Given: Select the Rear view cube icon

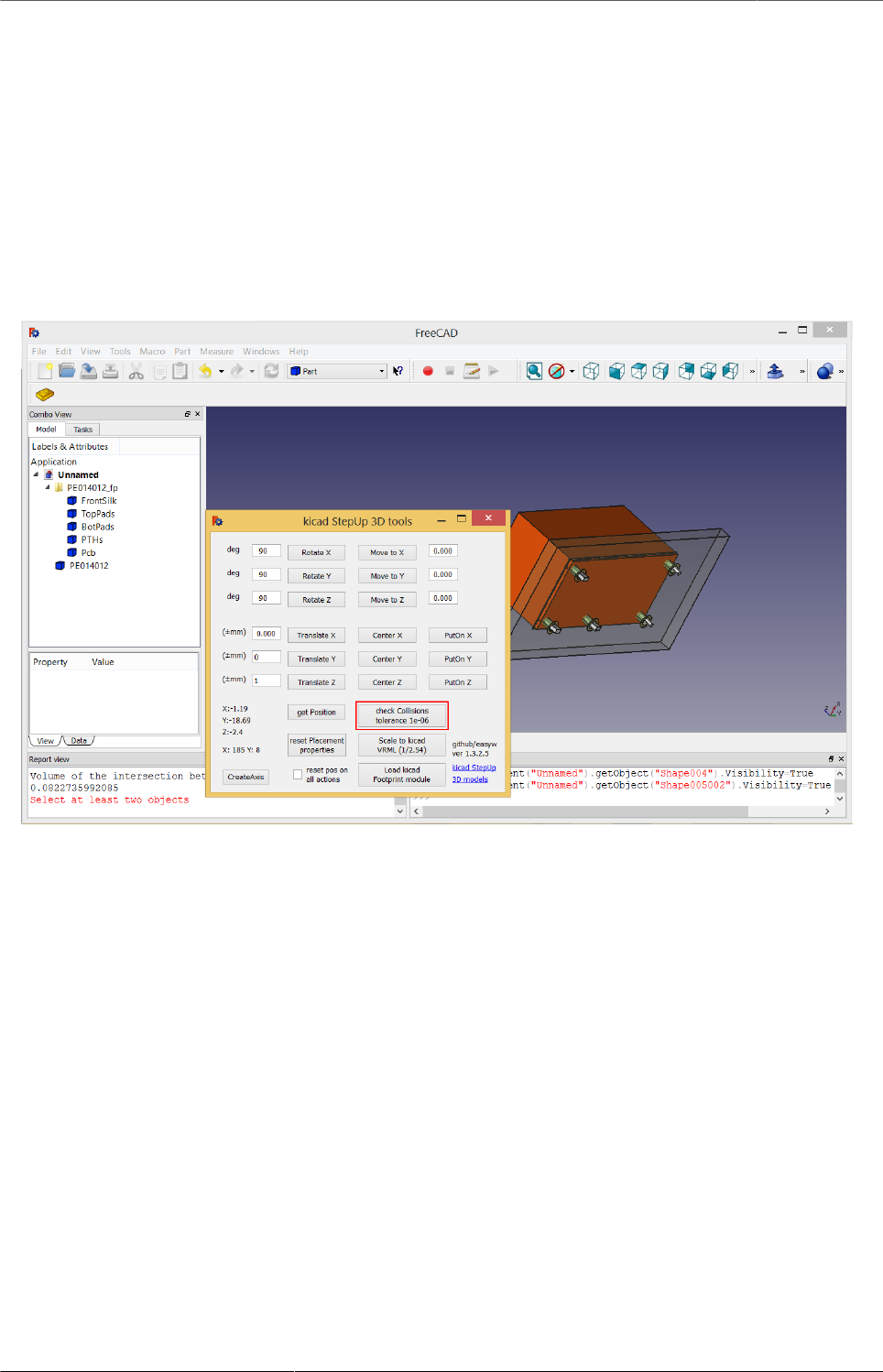Looking at the screenshot, I should click(x=686, y=371).
